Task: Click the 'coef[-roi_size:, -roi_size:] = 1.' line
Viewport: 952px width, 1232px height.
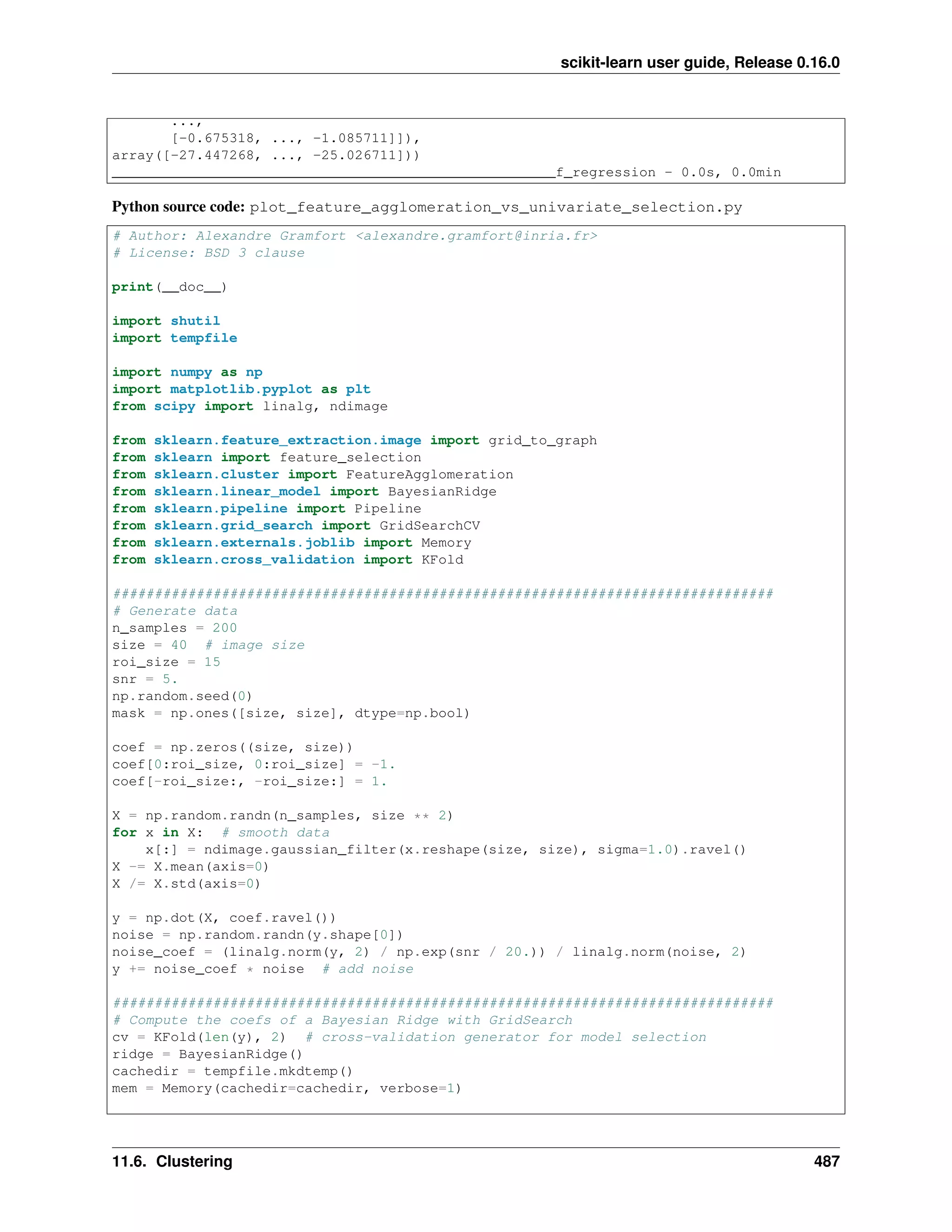Action: pyautogui.click(x=249, y=782)
